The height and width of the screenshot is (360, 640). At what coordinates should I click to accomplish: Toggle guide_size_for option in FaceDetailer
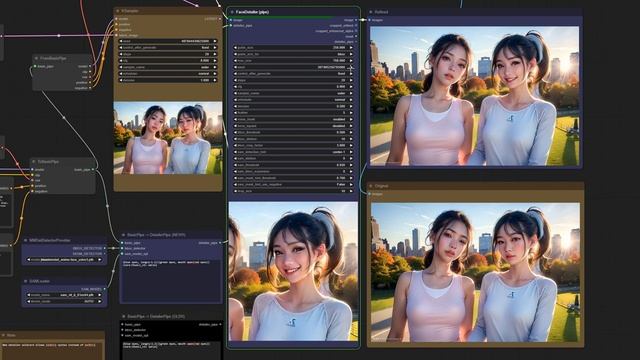293,54
